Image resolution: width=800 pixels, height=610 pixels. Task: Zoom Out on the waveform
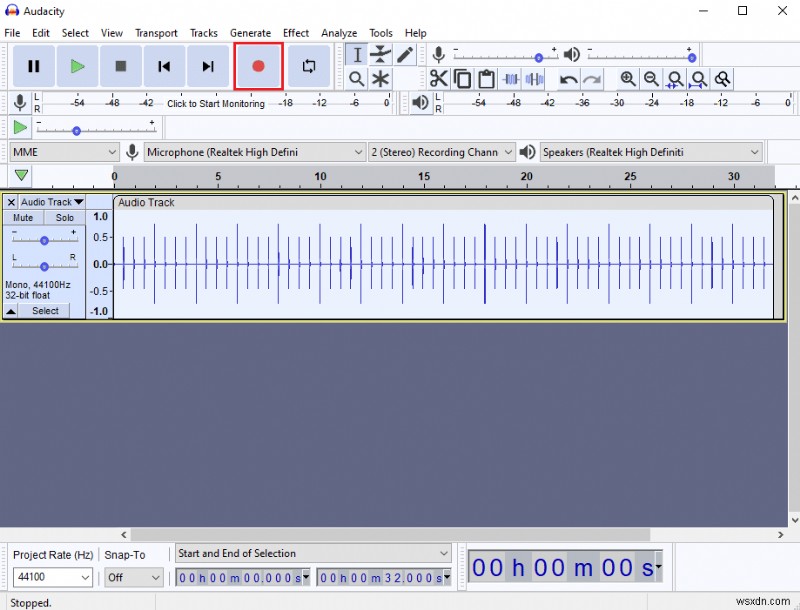(x=652, y=79)
